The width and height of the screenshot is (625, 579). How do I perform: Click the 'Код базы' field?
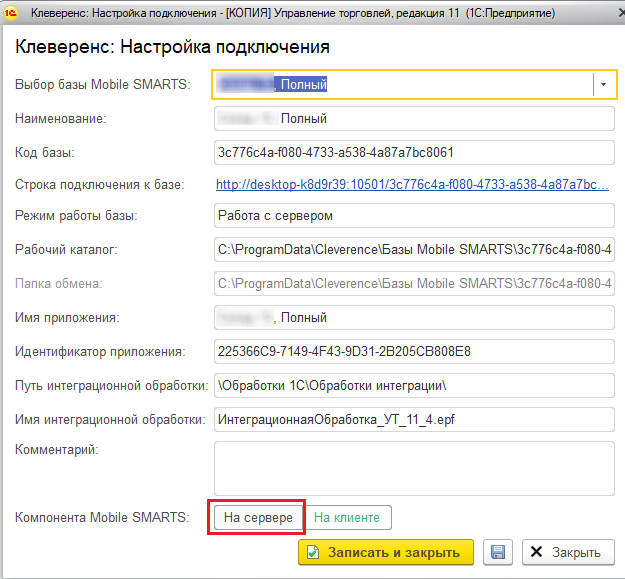click(x=414, y=152)
